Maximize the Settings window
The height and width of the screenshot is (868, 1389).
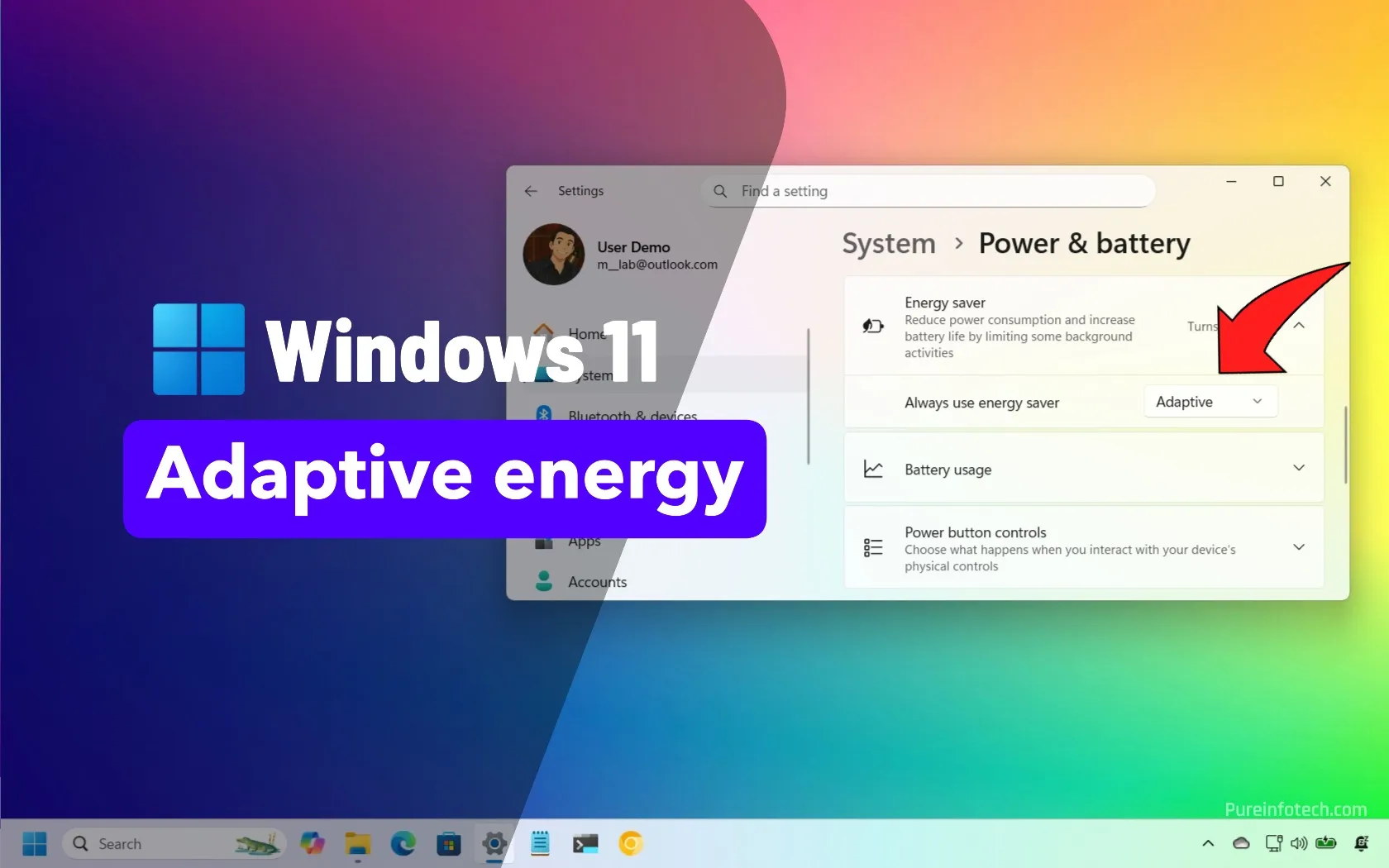(1278, 181)
